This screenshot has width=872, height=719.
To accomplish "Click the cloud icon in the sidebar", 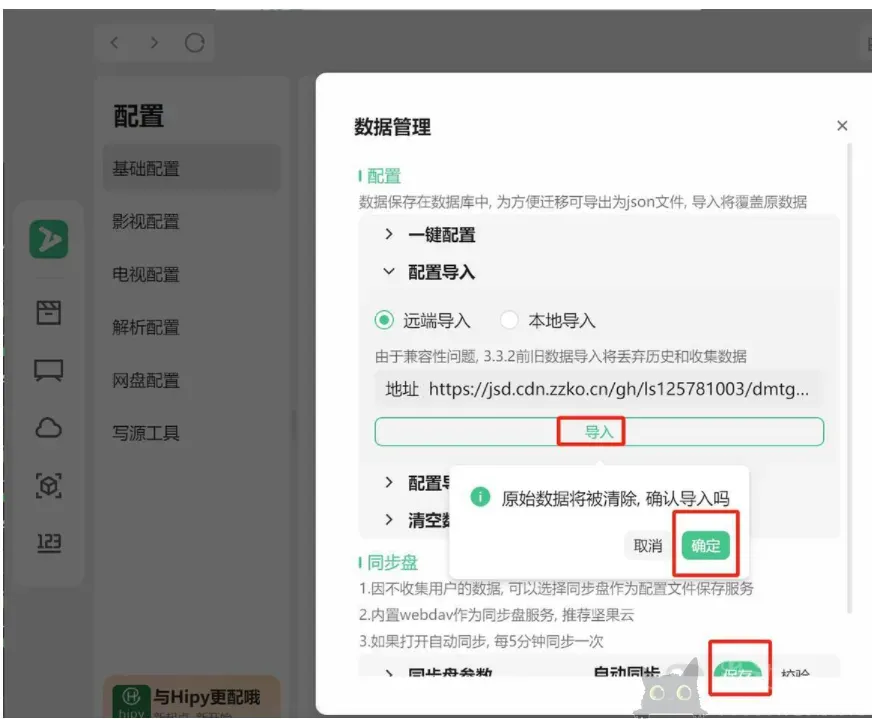I will click(x=48, y=429).
